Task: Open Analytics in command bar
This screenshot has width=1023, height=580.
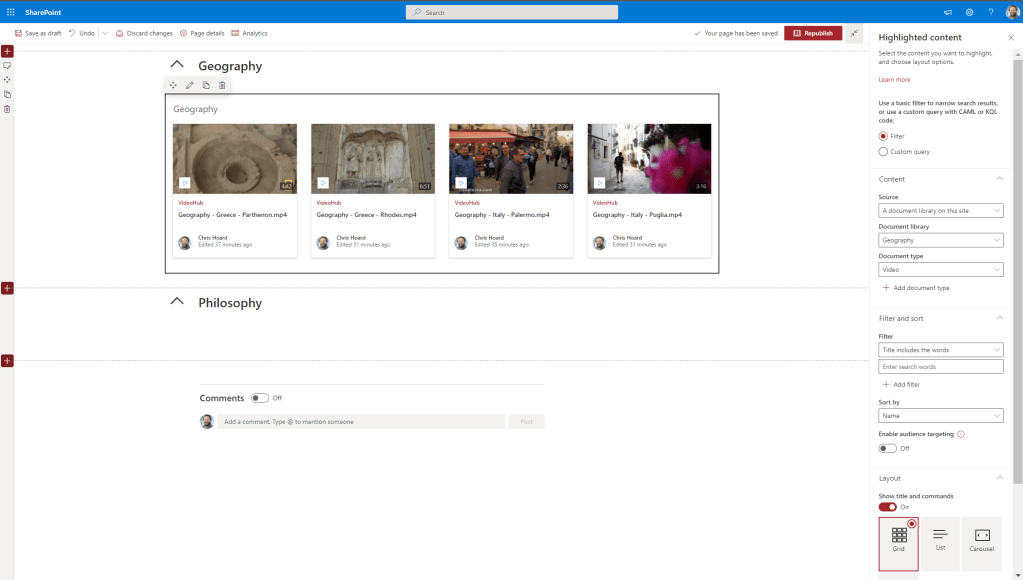Action: 249,33
